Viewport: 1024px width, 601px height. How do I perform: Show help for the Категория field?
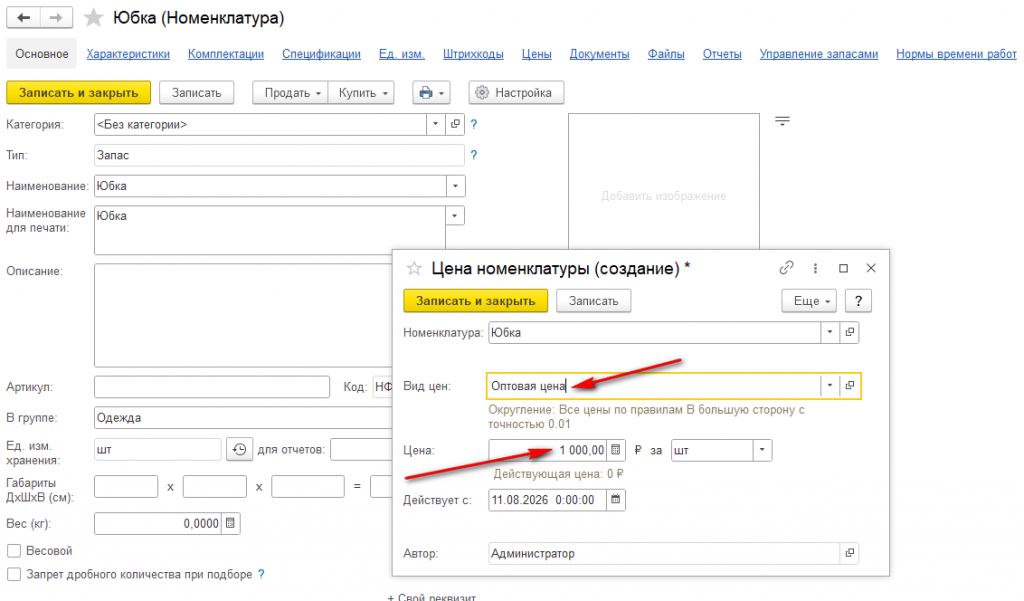[x=474, y=124]
